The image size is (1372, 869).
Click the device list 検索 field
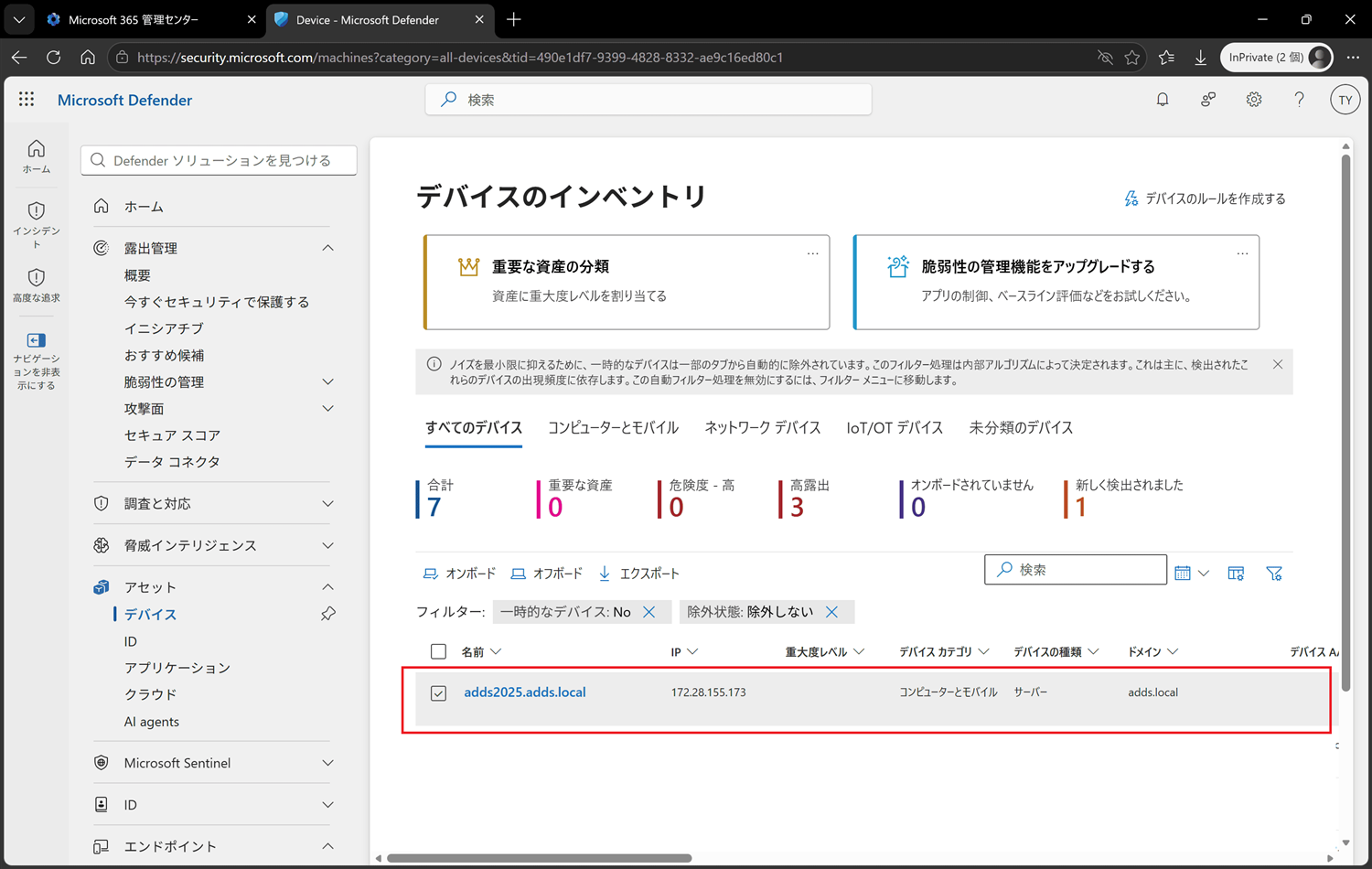point(1076,569)
